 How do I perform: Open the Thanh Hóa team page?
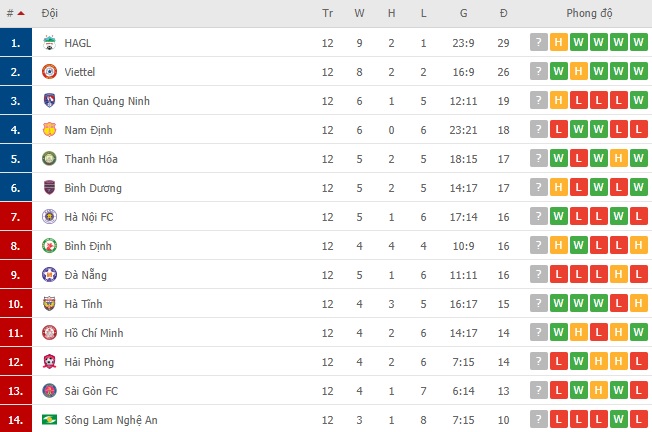[x=91, y=159]
